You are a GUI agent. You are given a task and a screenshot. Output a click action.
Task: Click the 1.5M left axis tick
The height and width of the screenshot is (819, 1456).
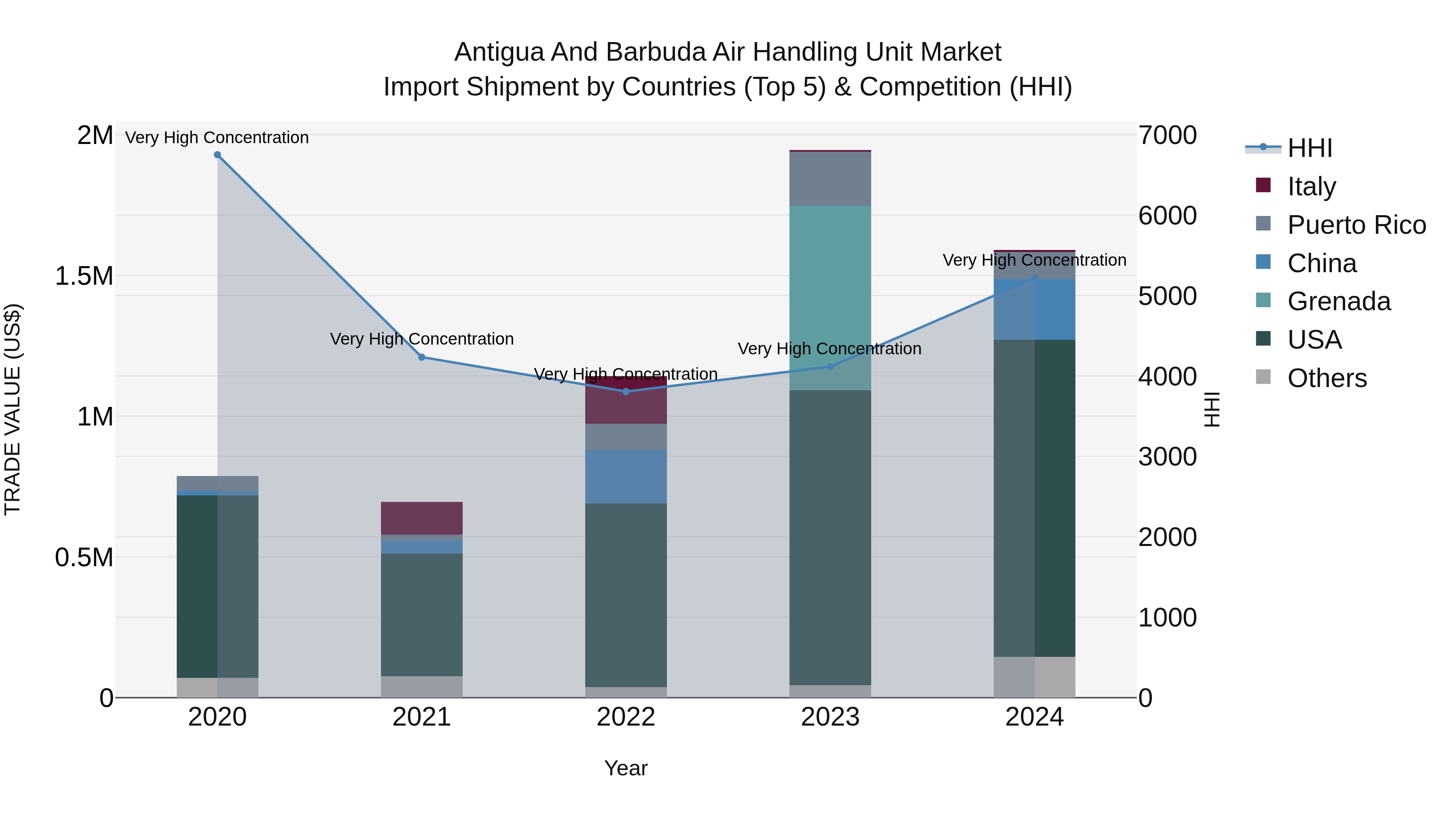coord(84,276)
